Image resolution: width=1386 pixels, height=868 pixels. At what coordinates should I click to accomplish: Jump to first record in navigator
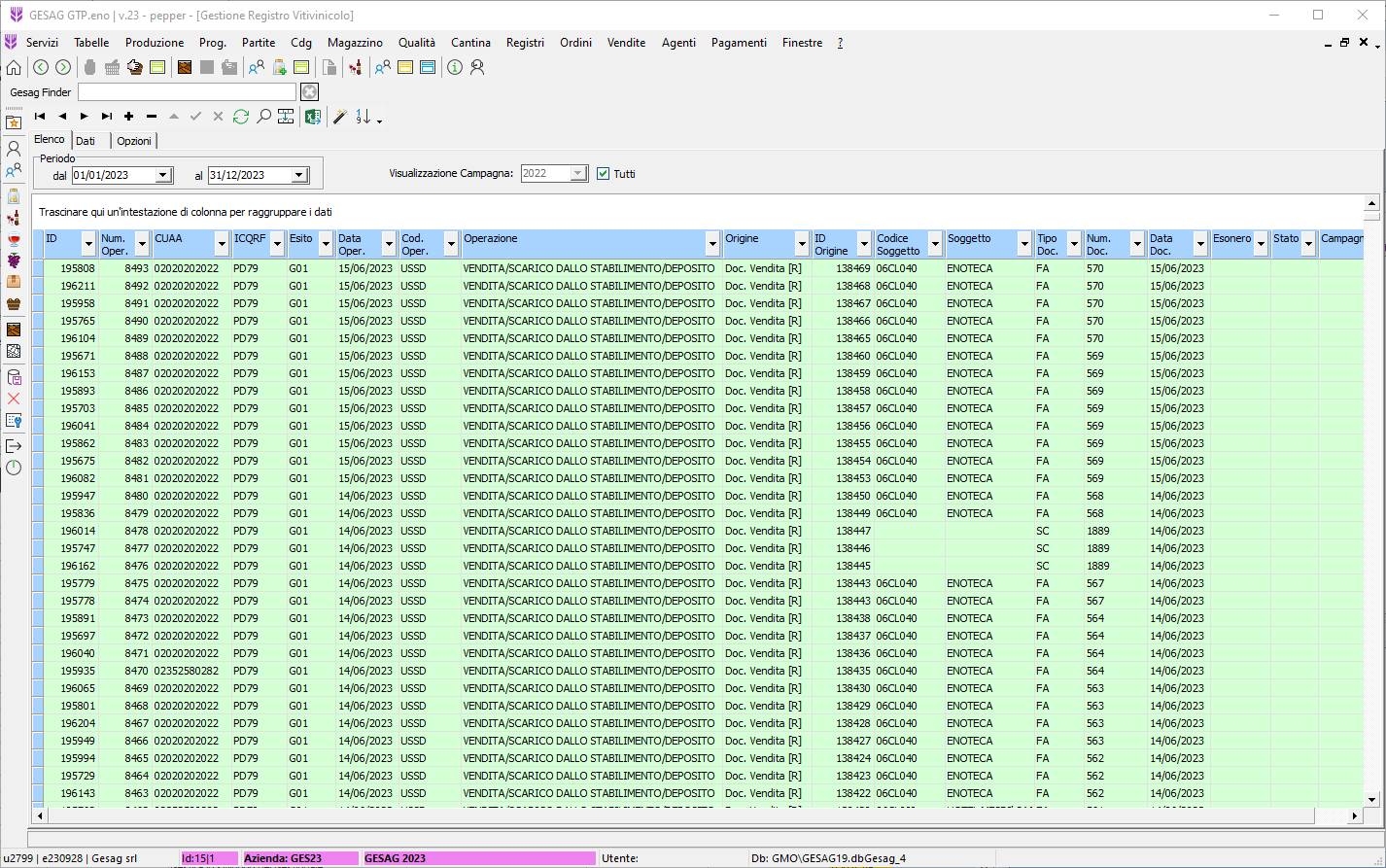[x=40, y=117]
